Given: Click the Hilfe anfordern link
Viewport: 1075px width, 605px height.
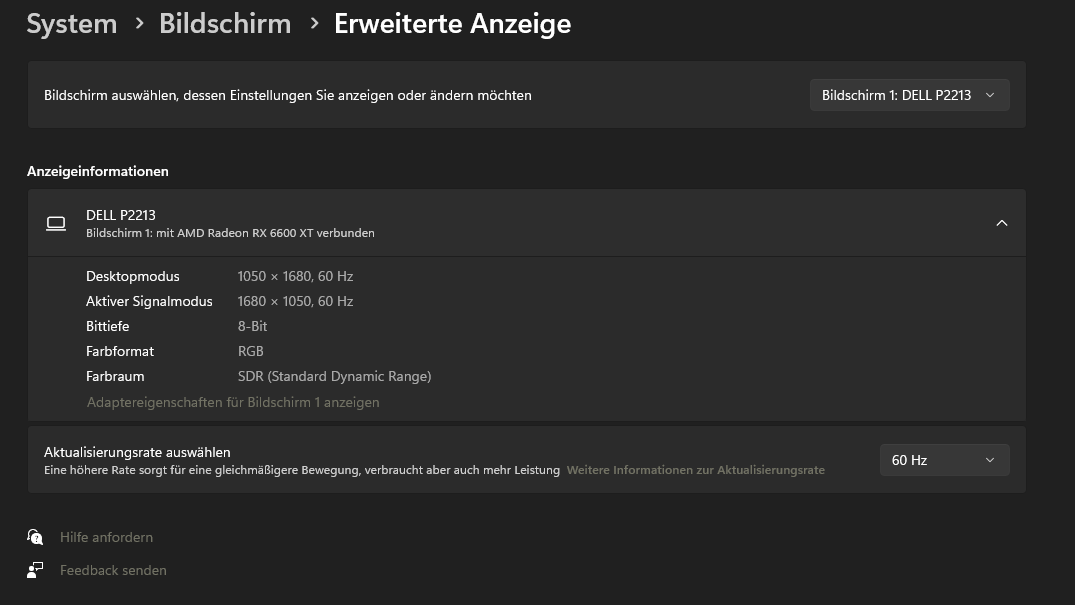Looking at the screenshot, I should (106, 537).
